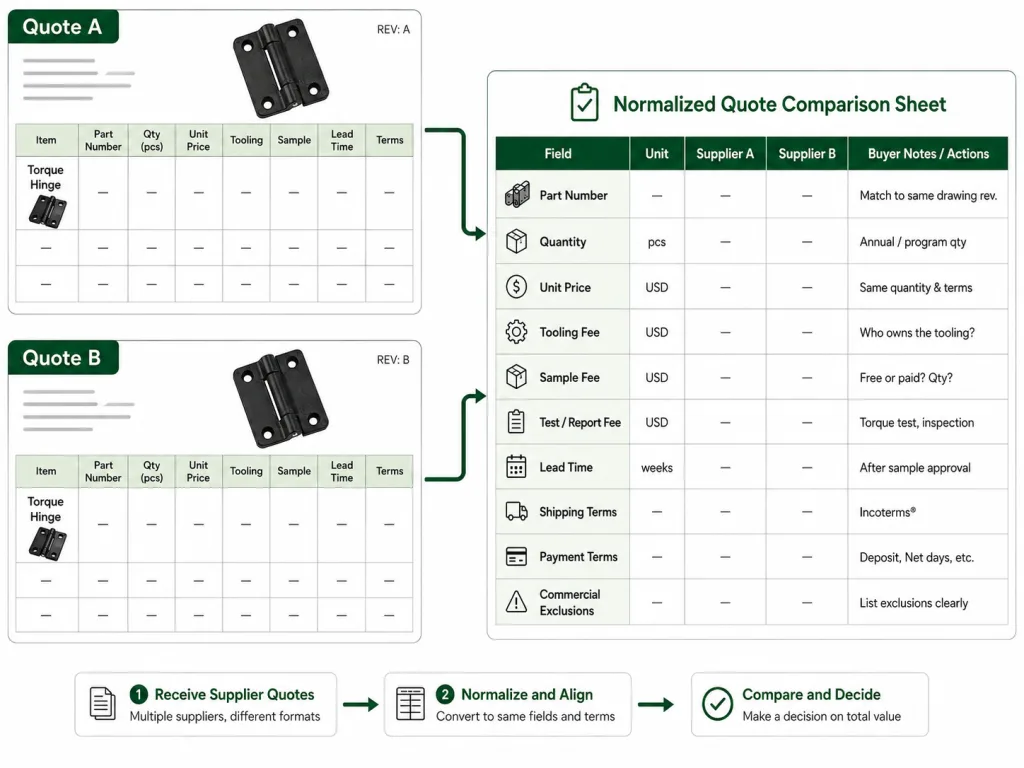Viewport: 1024px width, 768px height.
Task: Click the Normalized Quote Comparison Sheet title
Action: (779, 104)
